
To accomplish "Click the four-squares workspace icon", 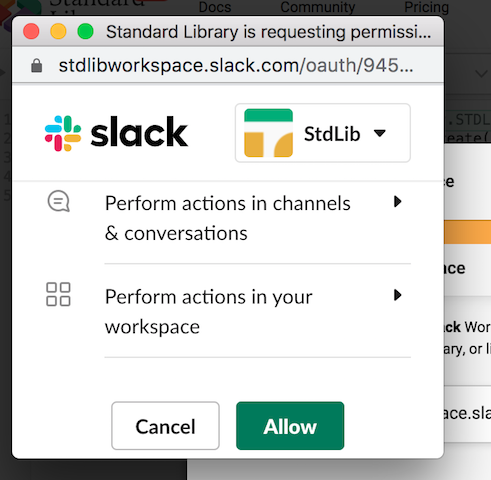I will pos(58,294).
